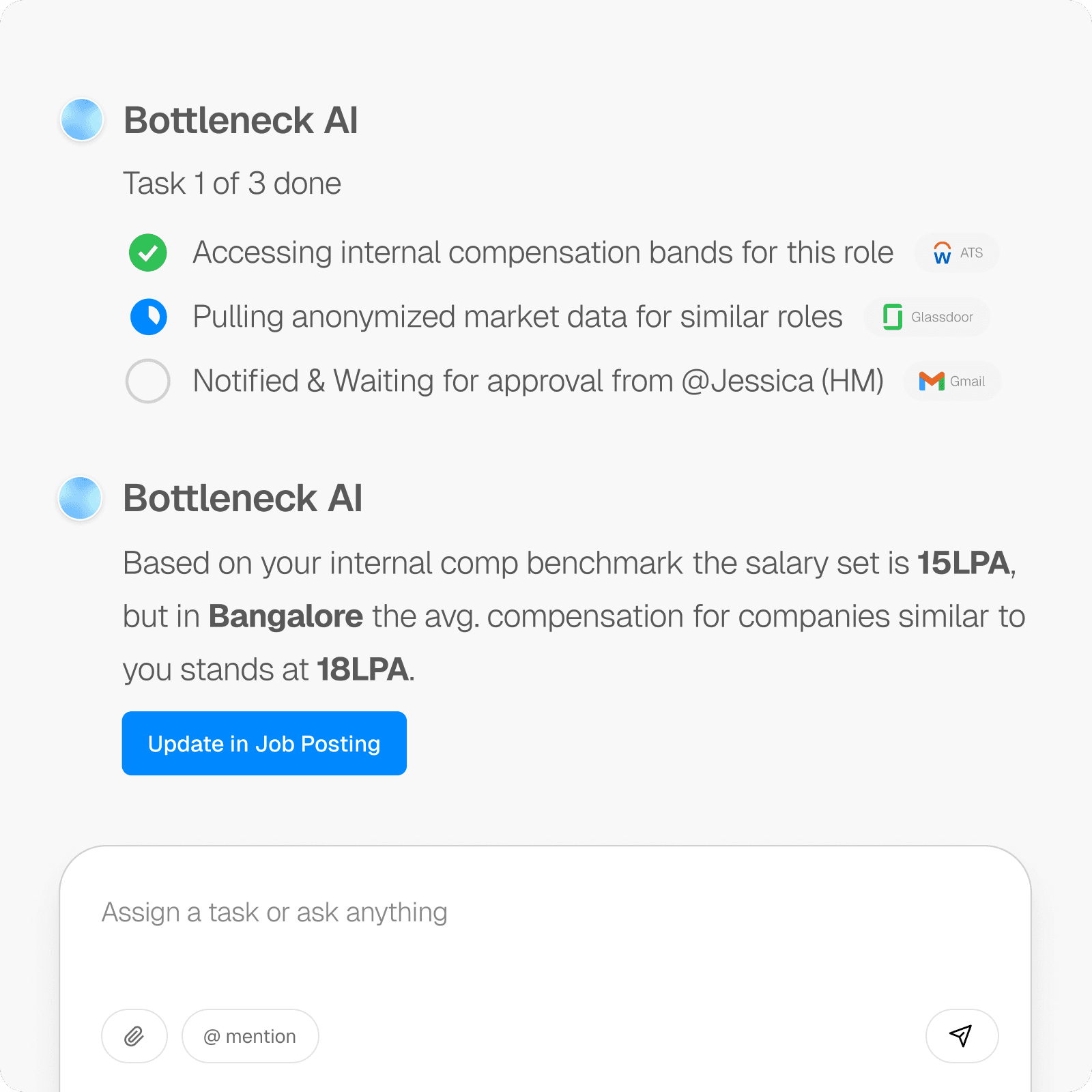Open the Gmail source chip label

(967, 382)
